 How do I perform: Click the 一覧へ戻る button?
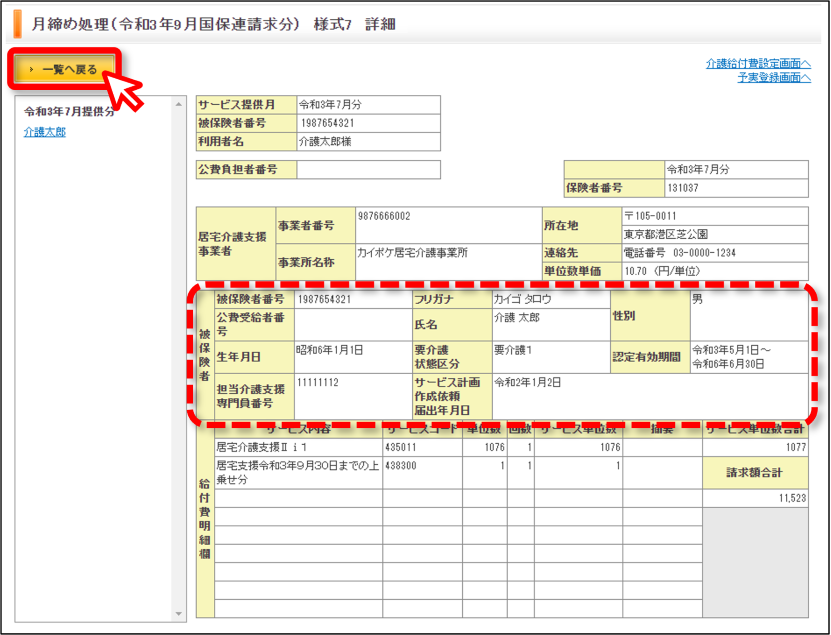64,69
